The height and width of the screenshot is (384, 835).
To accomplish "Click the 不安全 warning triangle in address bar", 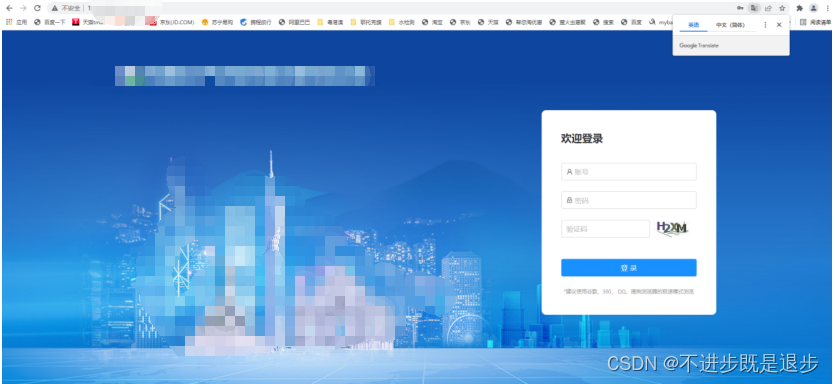I will point(54,8).
